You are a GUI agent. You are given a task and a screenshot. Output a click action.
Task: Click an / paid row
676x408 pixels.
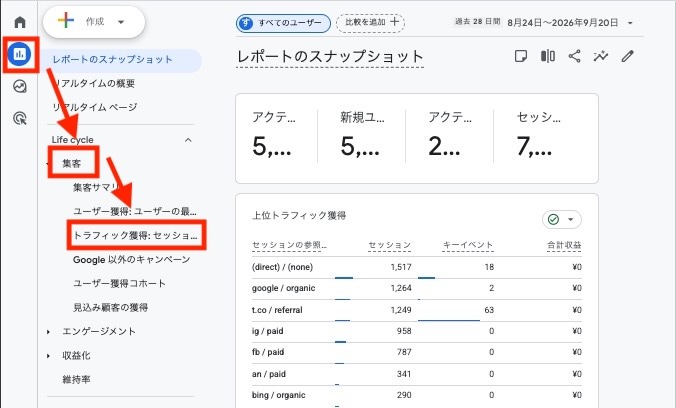pos(416,374)
